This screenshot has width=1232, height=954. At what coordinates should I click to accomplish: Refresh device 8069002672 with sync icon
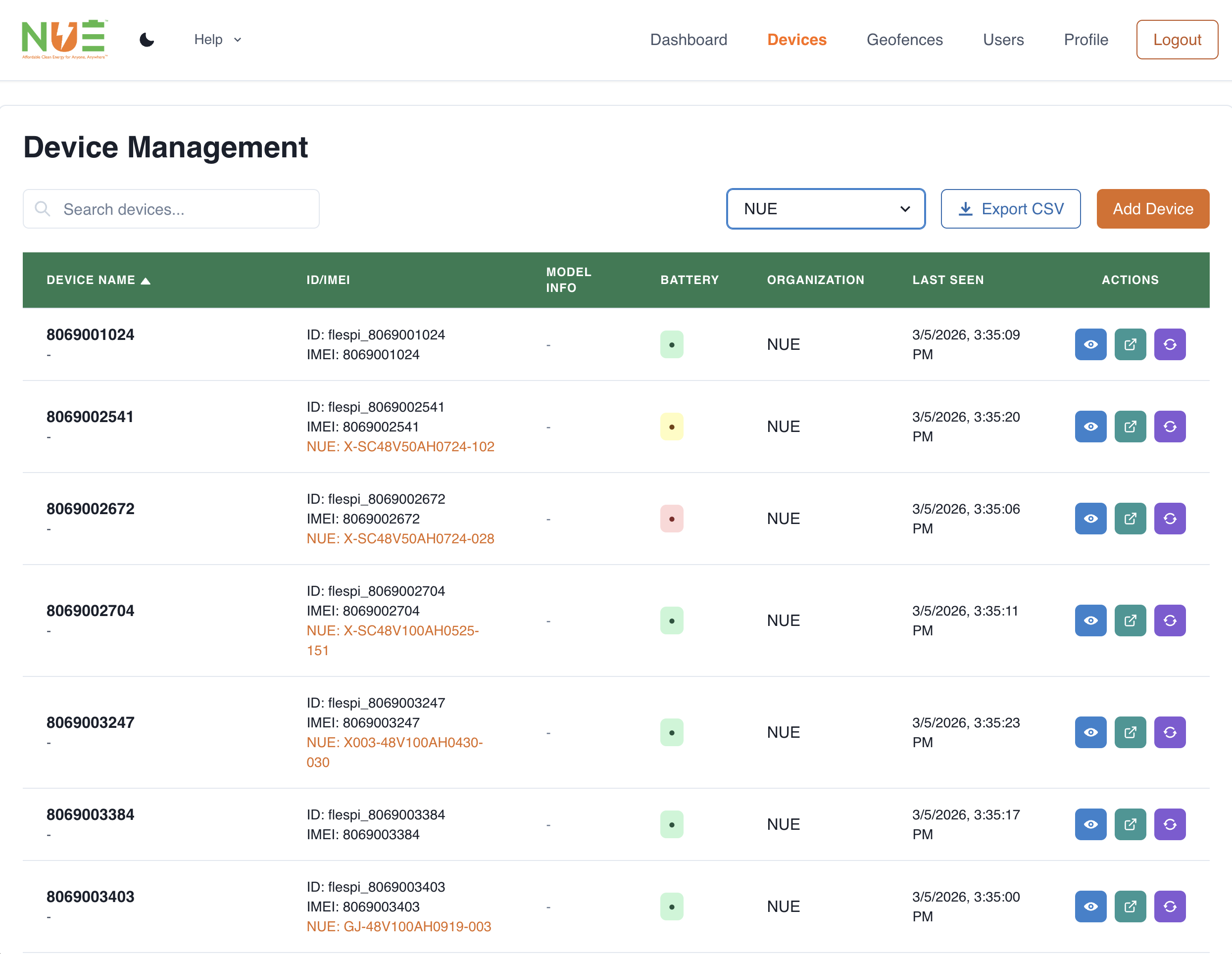[1169, 519]
